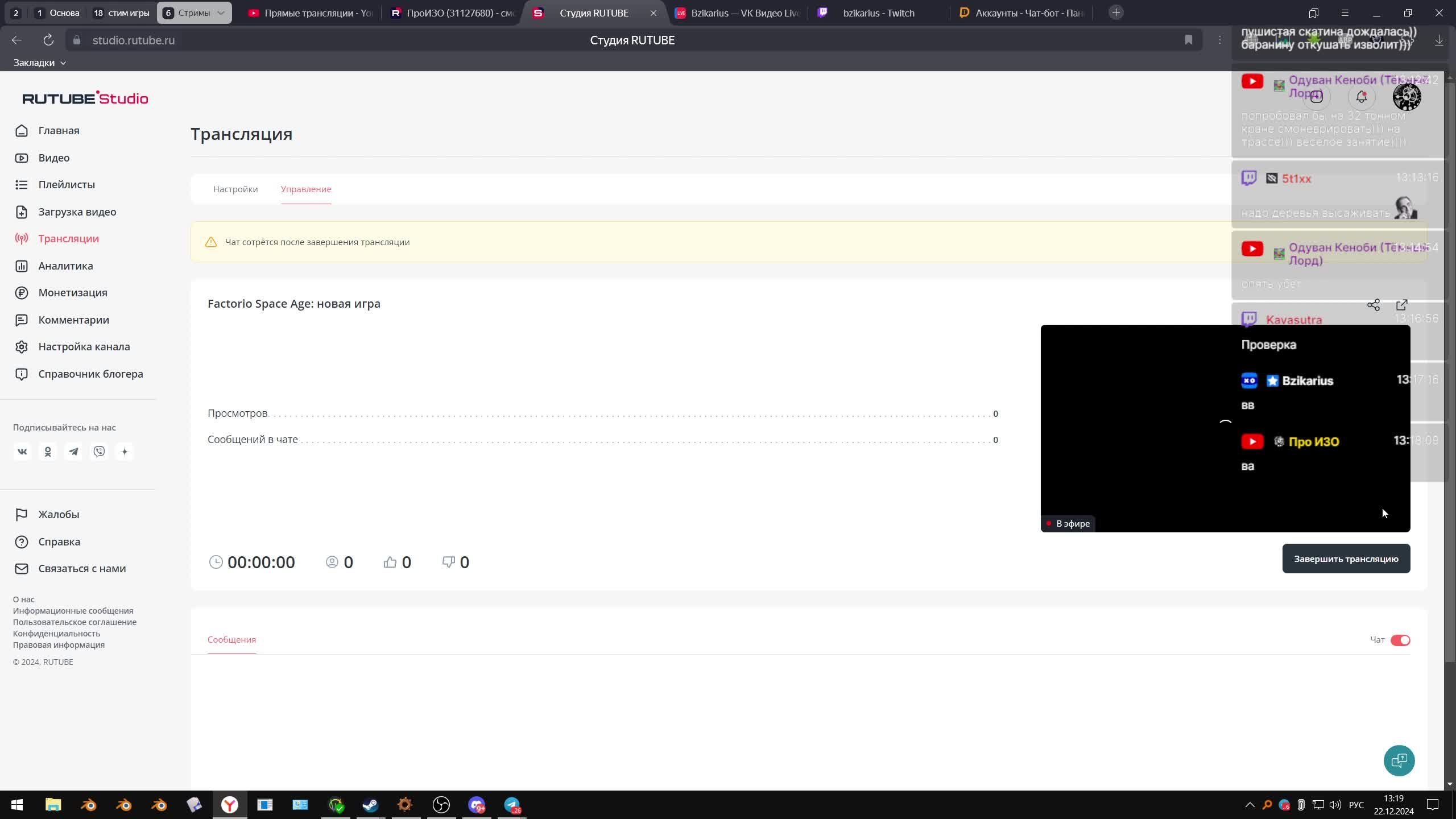
Task: Click the Odnoklassniki social icon
Action: pyautogui.click(x=48, y=452)
